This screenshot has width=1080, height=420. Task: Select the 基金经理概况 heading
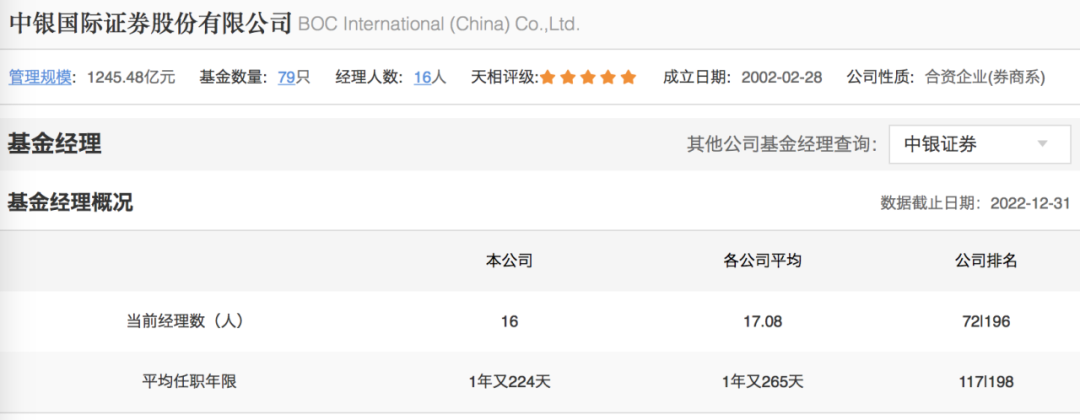coord(70,203)
